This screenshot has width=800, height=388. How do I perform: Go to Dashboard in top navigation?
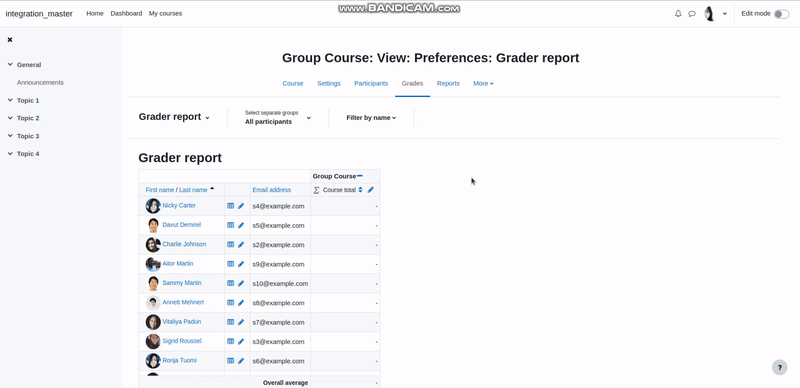tap(126, 14)
